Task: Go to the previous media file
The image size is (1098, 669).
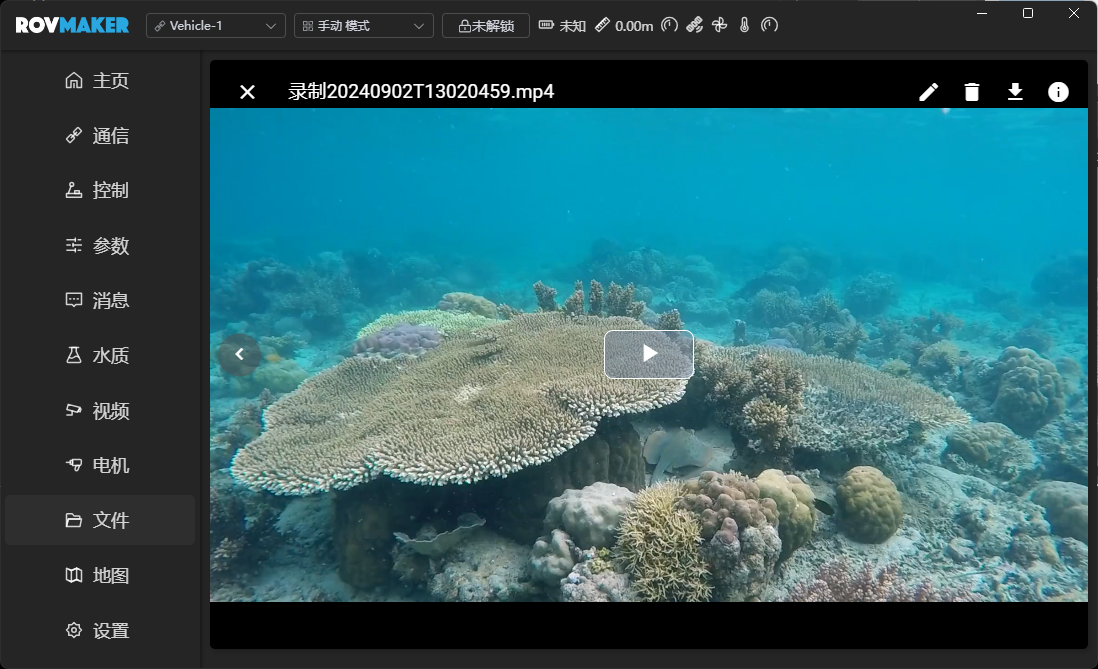Action: 239,354
